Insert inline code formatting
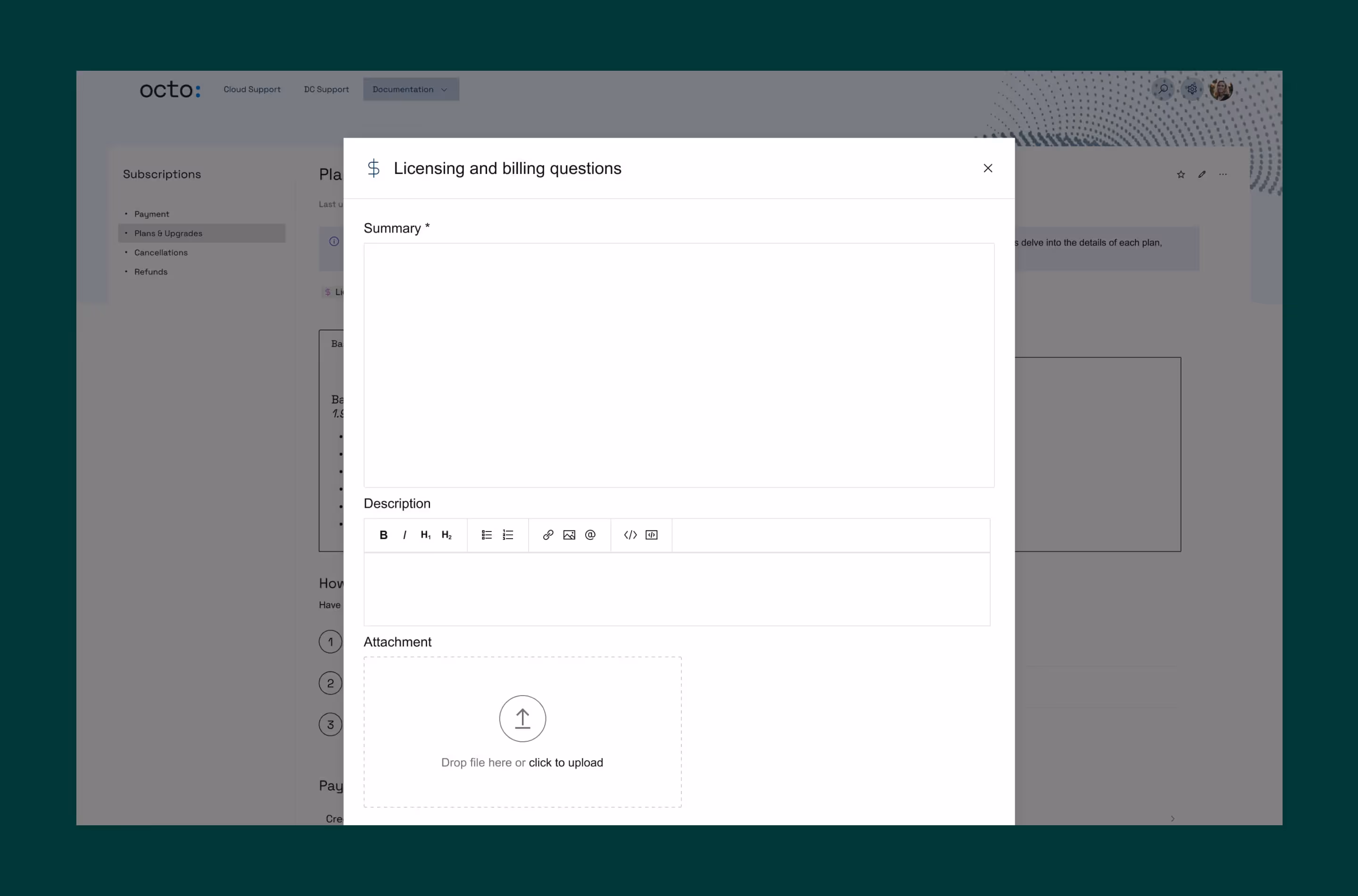 click(630, 535)
